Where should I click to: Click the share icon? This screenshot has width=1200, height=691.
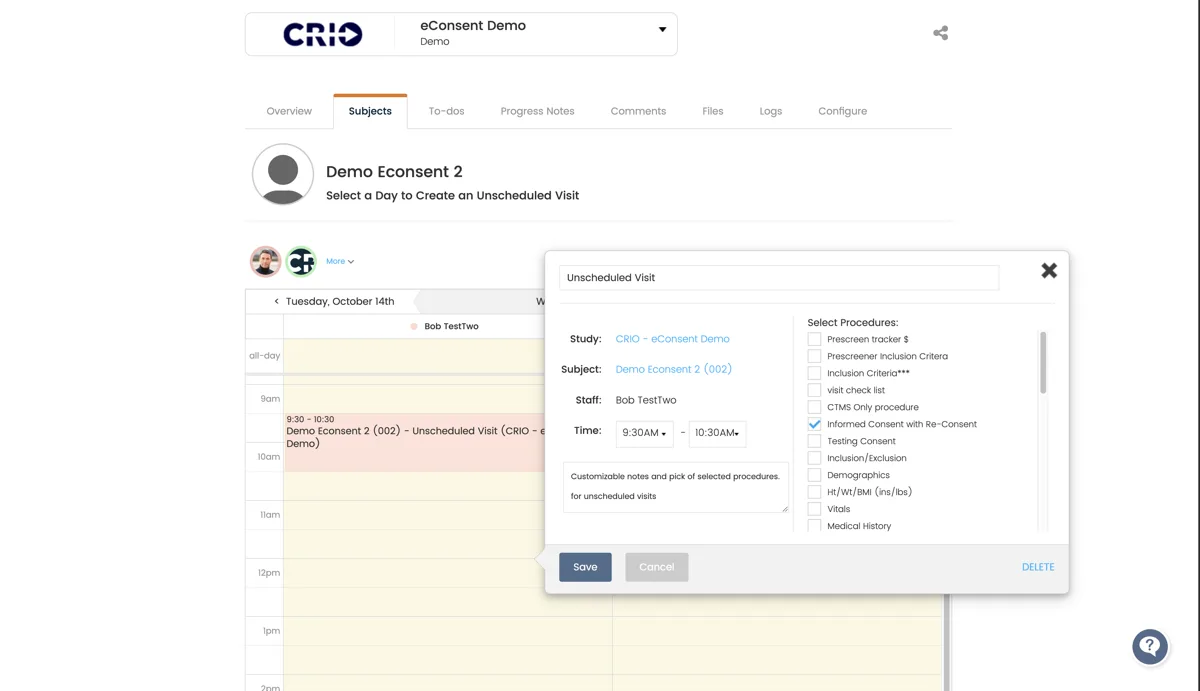pos(939,31)
